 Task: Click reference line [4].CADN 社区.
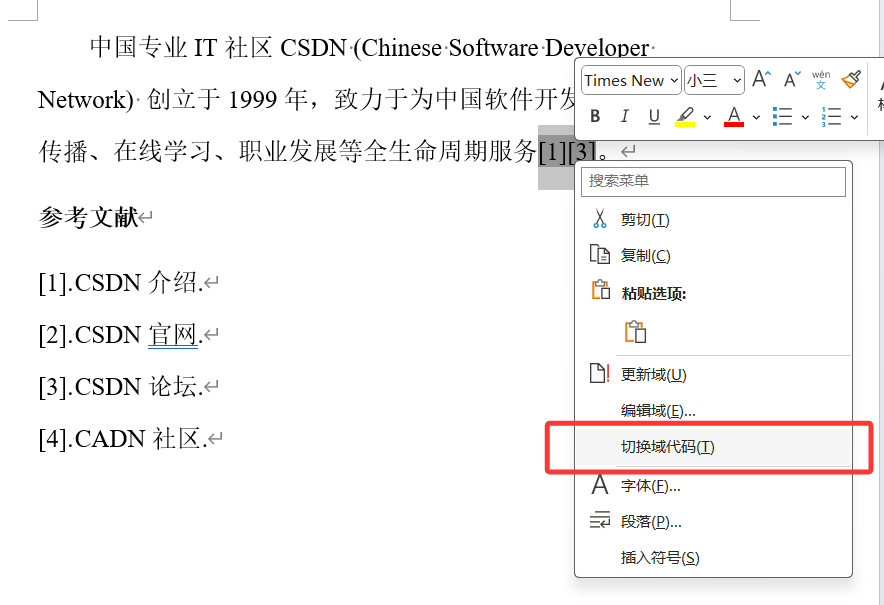click(123, 439)
